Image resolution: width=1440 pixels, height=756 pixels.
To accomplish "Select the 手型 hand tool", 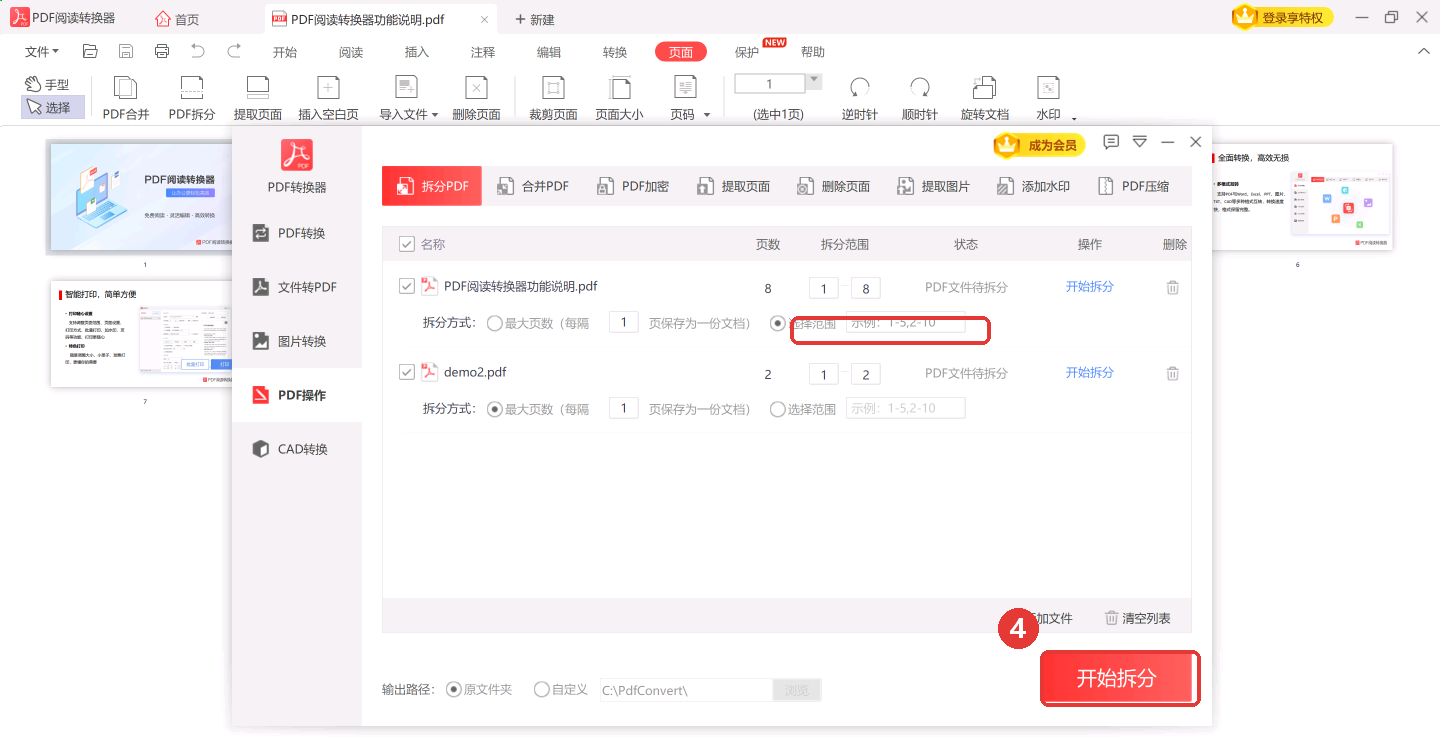I will click(x=48, y=85).
